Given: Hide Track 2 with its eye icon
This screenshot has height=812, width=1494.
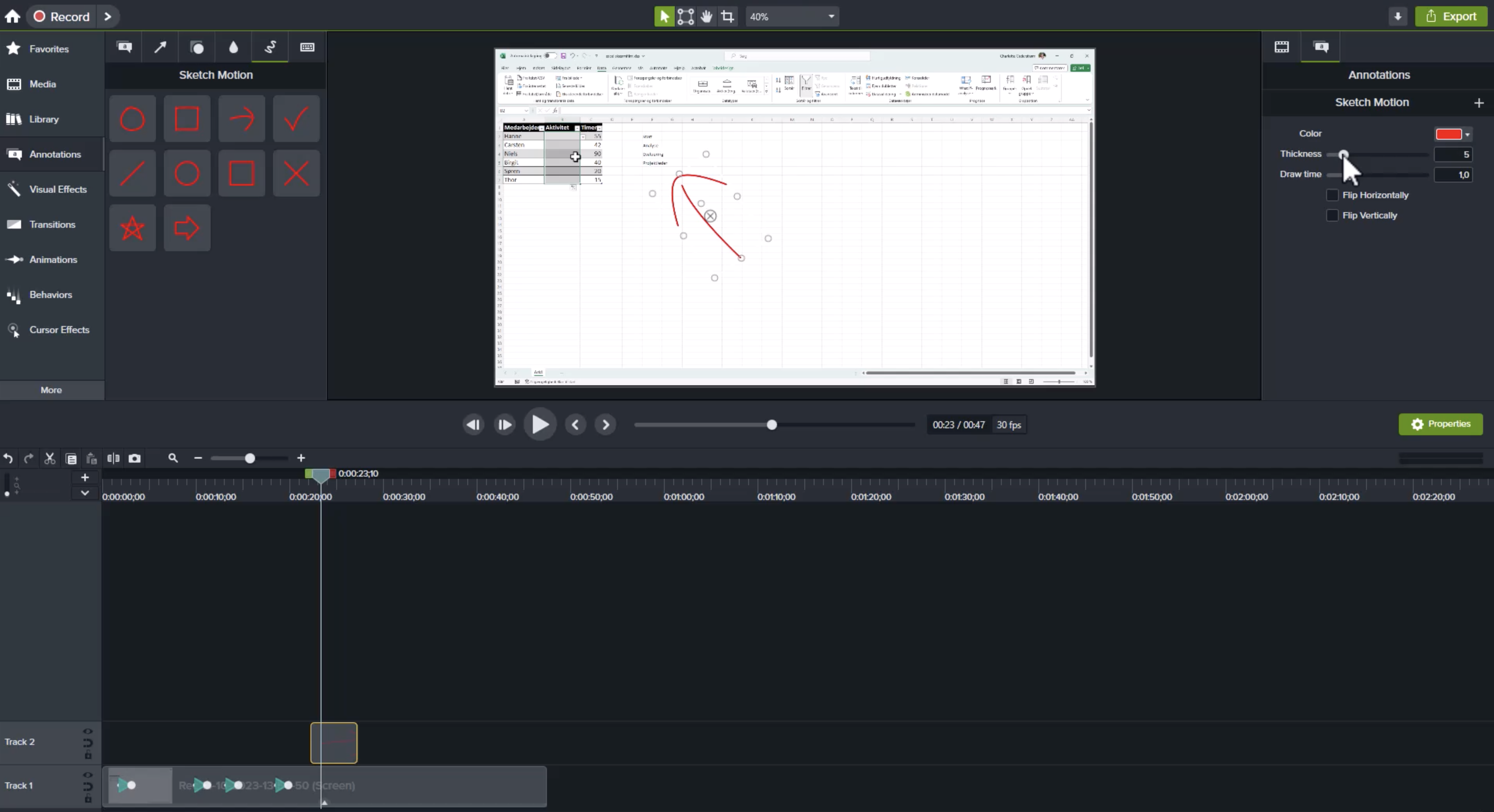Looking at the screenshot, I should (88, 731).
